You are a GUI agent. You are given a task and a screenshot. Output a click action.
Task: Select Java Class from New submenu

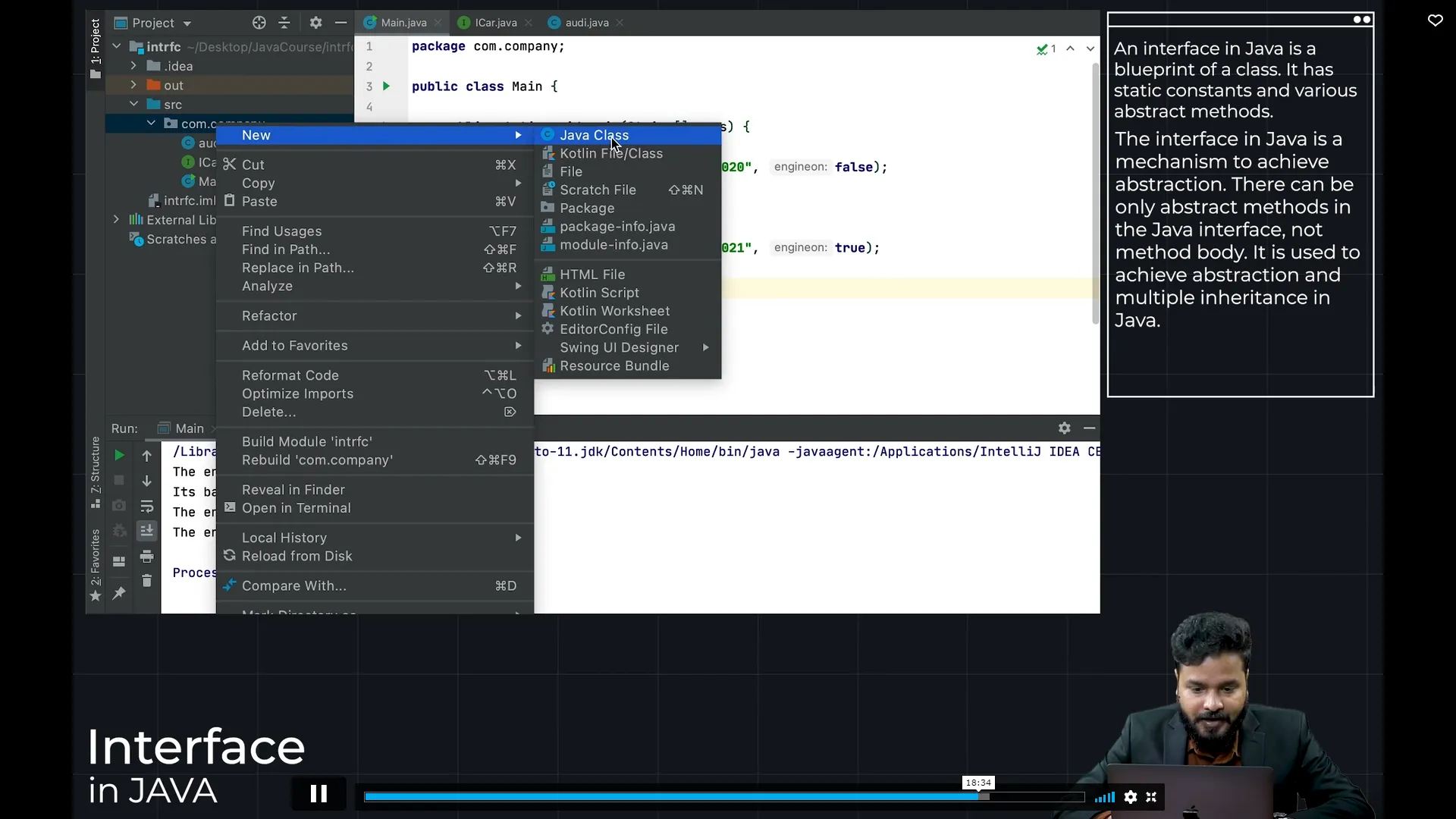(594, 135)
